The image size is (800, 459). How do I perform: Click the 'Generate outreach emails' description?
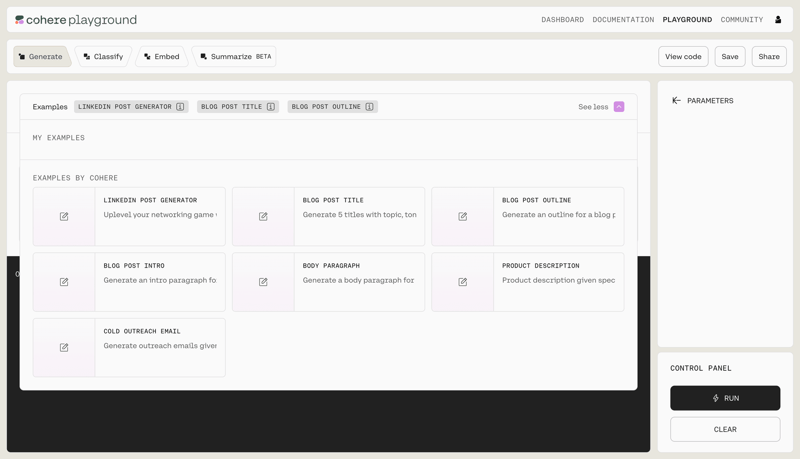(160, 345)
